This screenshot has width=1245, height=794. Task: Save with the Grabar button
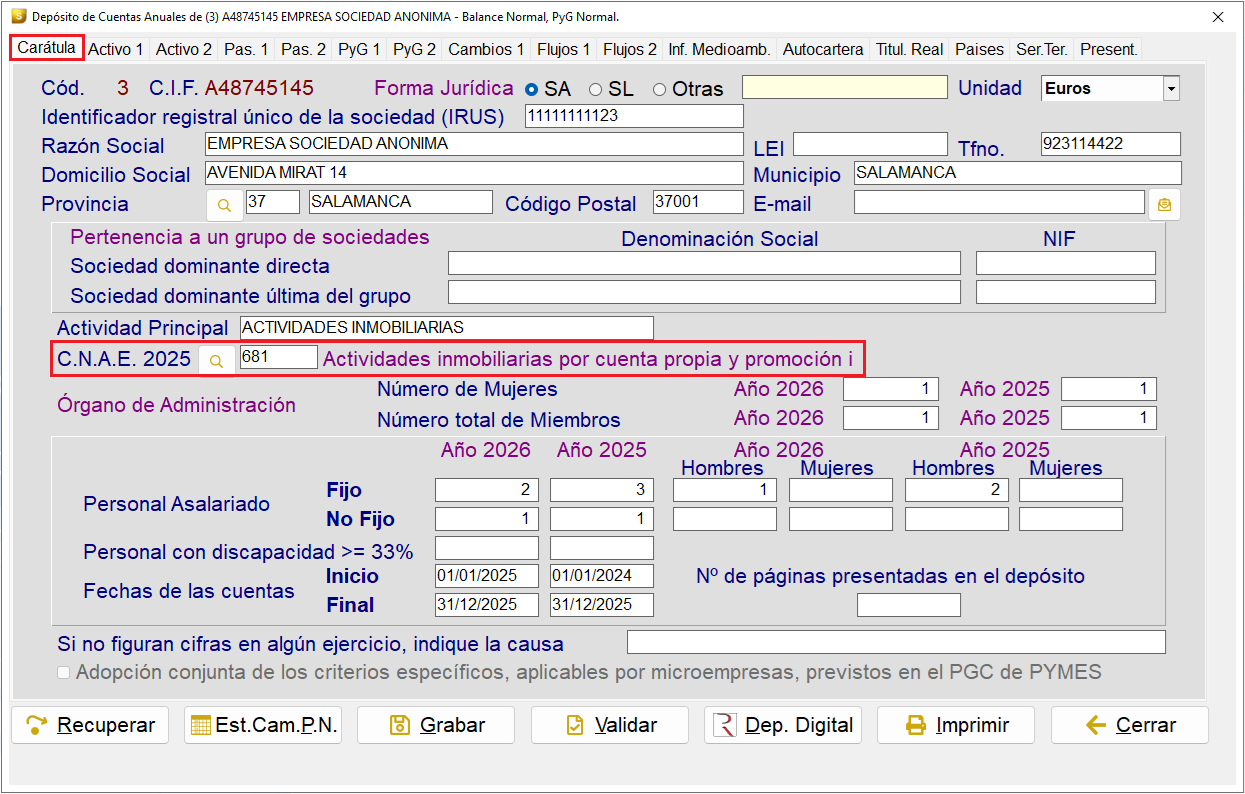tap(436, 725)
